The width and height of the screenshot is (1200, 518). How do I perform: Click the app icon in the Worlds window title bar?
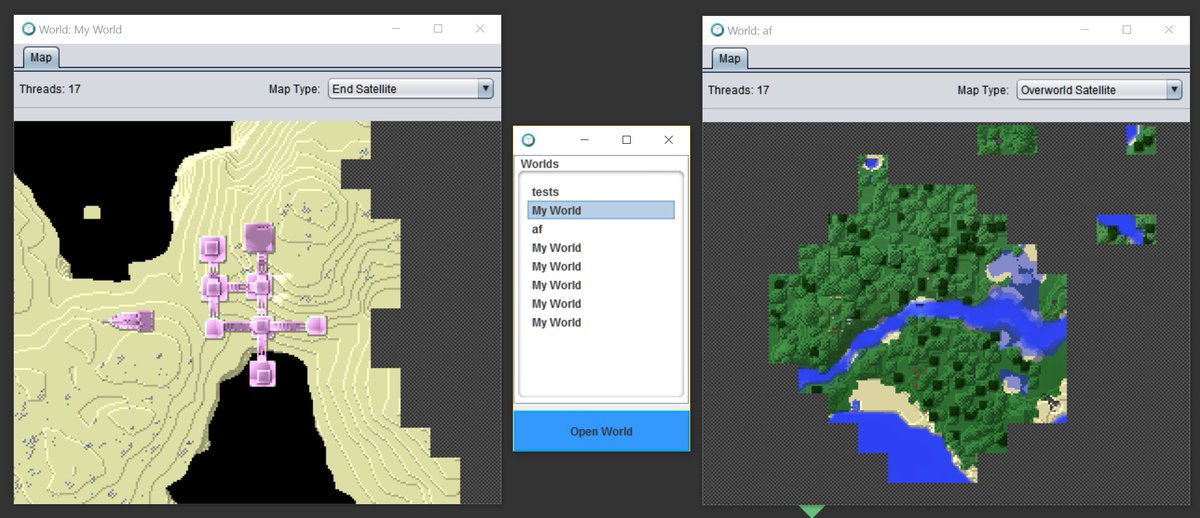[528, 140]
